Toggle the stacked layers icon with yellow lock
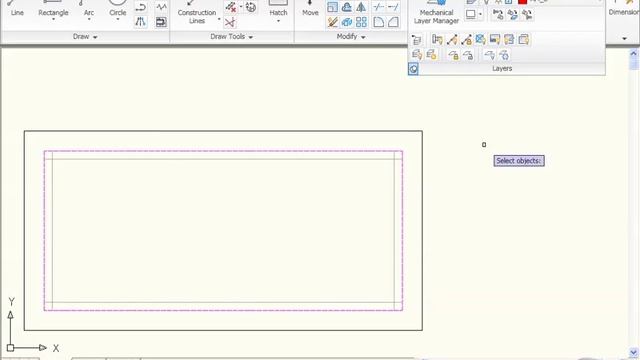 click(x=431, y=55)
